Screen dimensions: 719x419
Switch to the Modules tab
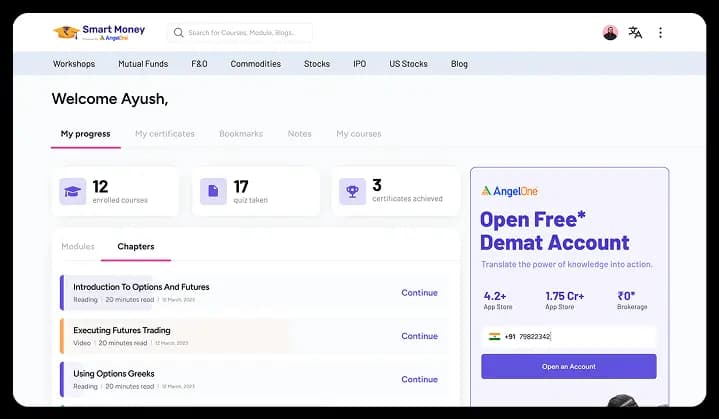(78, 246)
